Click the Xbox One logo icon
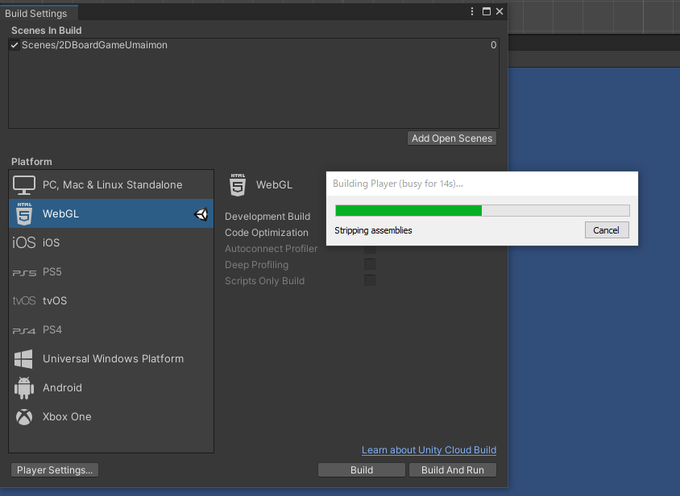 (24, 417)
